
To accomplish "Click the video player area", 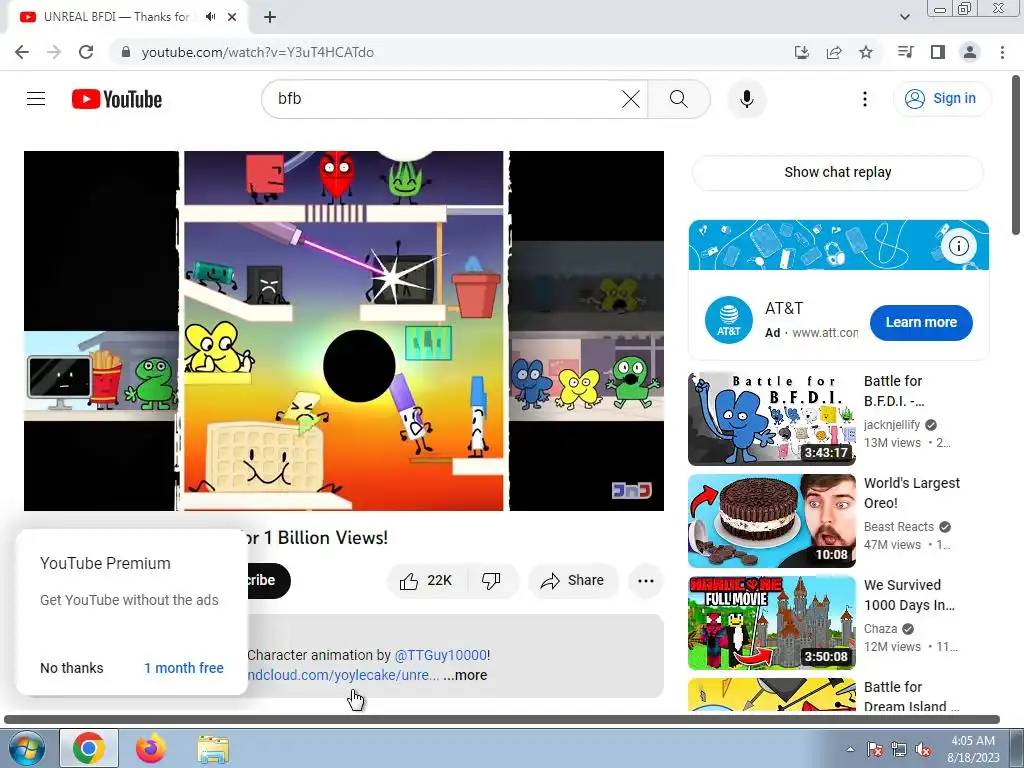I will coord(344,331).
